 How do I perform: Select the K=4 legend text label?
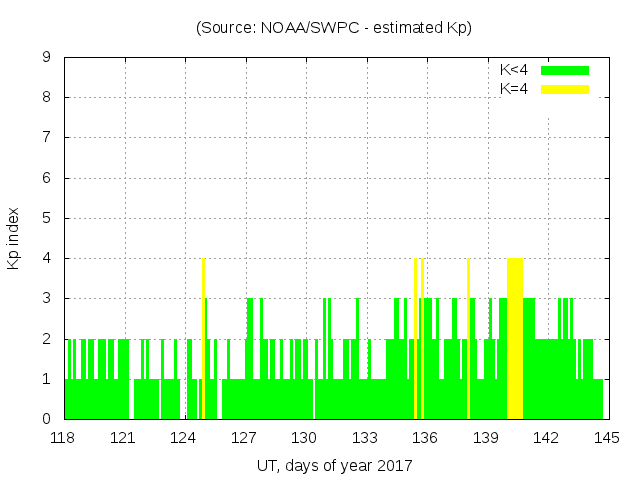[513, 89]
